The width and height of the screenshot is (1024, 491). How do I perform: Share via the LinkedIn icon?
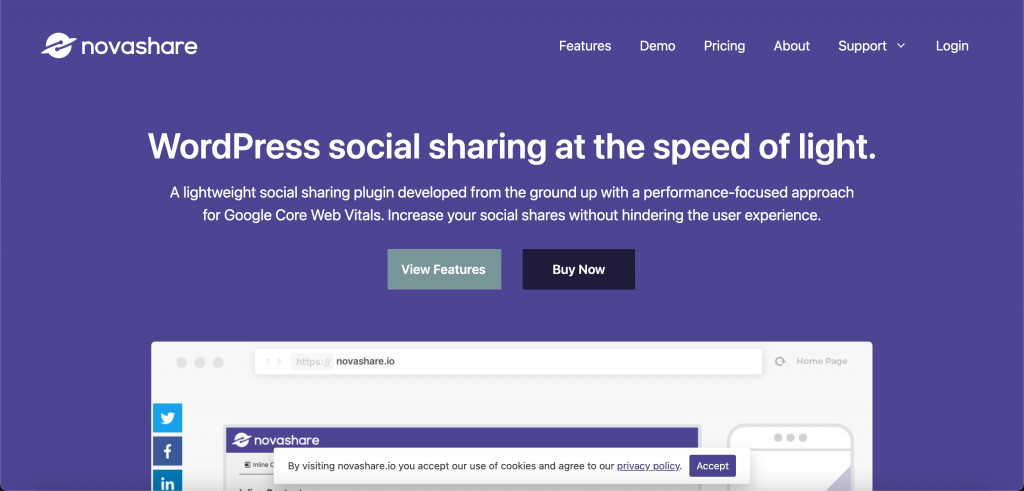click(167, 481)
